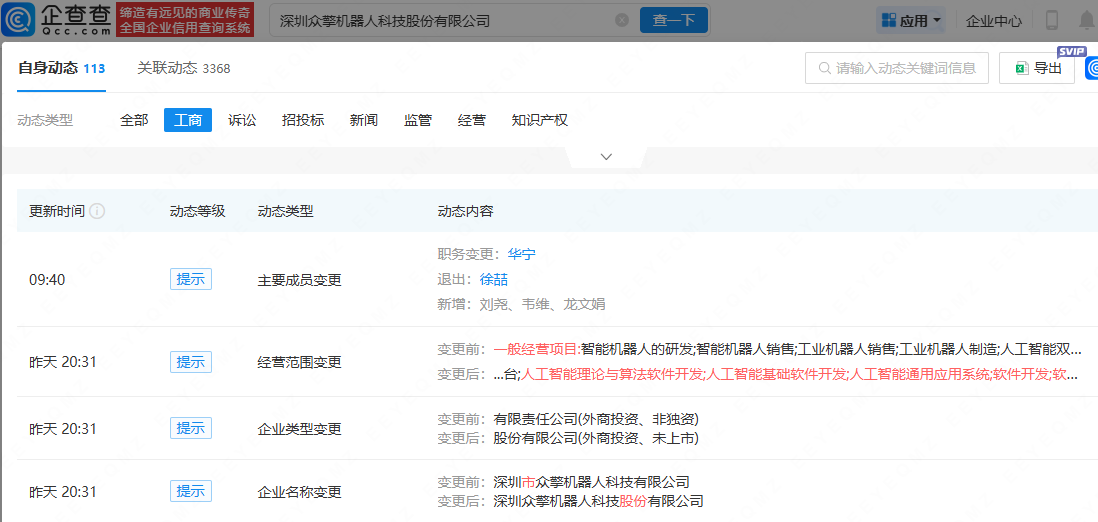Click the 企查查 logo
Screen dimensions: 1098x522
click(58, 19)
